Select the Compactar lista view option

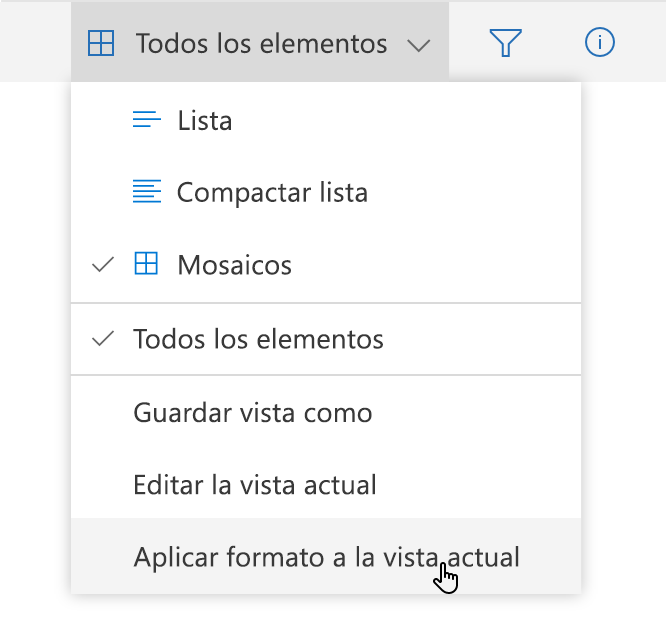pyautogui.click(x=272, y=193)
